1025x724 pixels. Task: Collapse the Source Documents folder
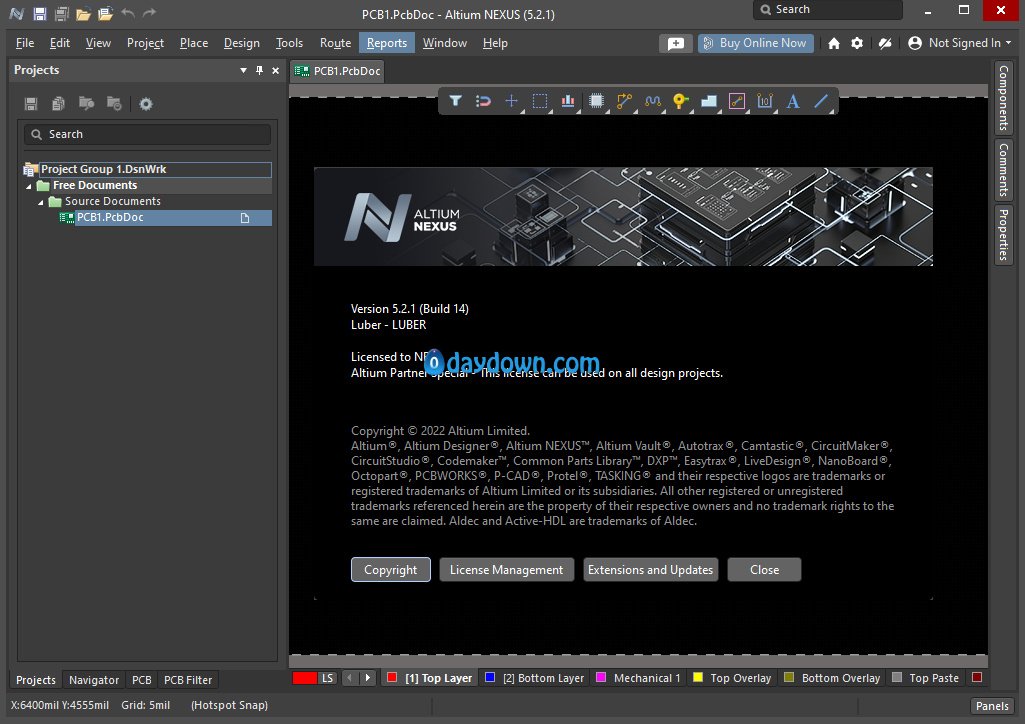pos(41,202)
